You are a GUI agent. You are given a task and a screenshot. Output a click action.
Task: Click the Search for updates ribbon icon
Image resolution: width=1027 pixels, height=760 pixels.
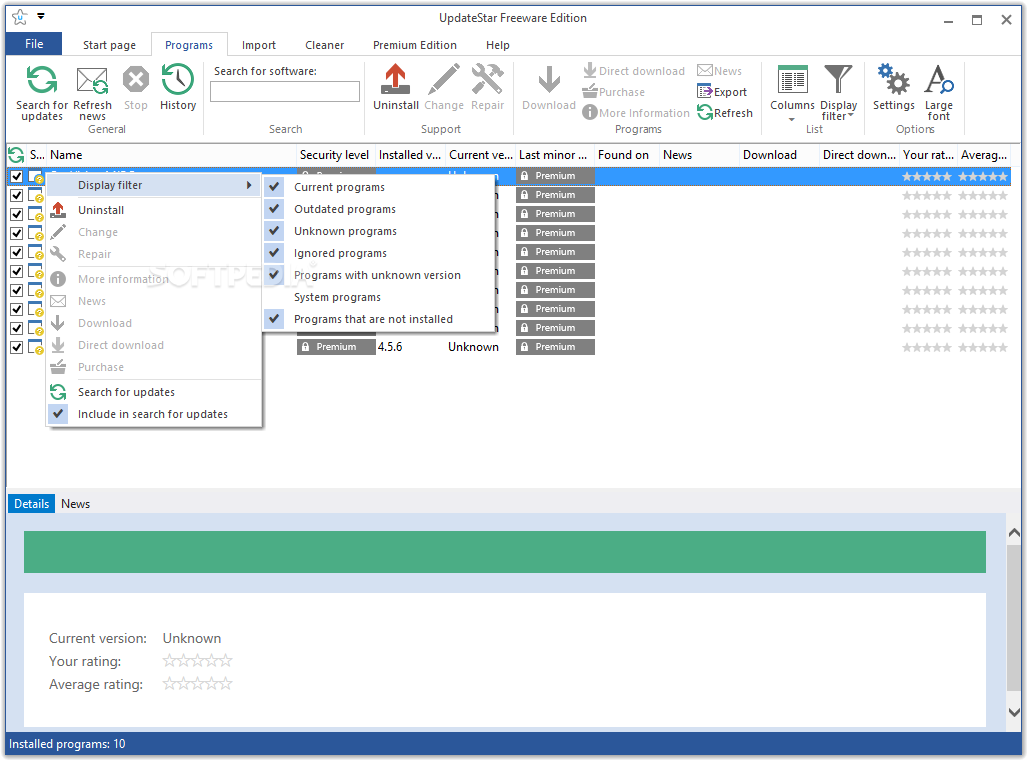(x=41, y=81)
